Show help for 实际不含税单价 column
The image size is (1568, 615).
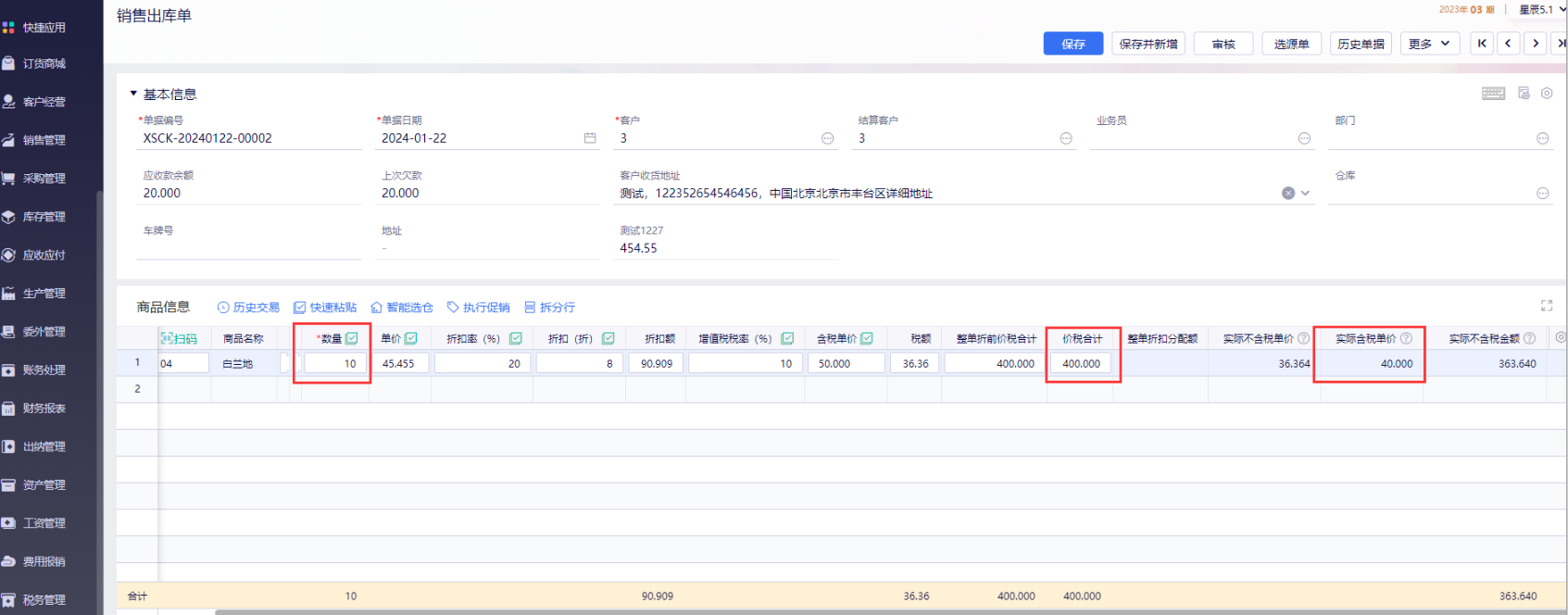[x=1304, y=339]
